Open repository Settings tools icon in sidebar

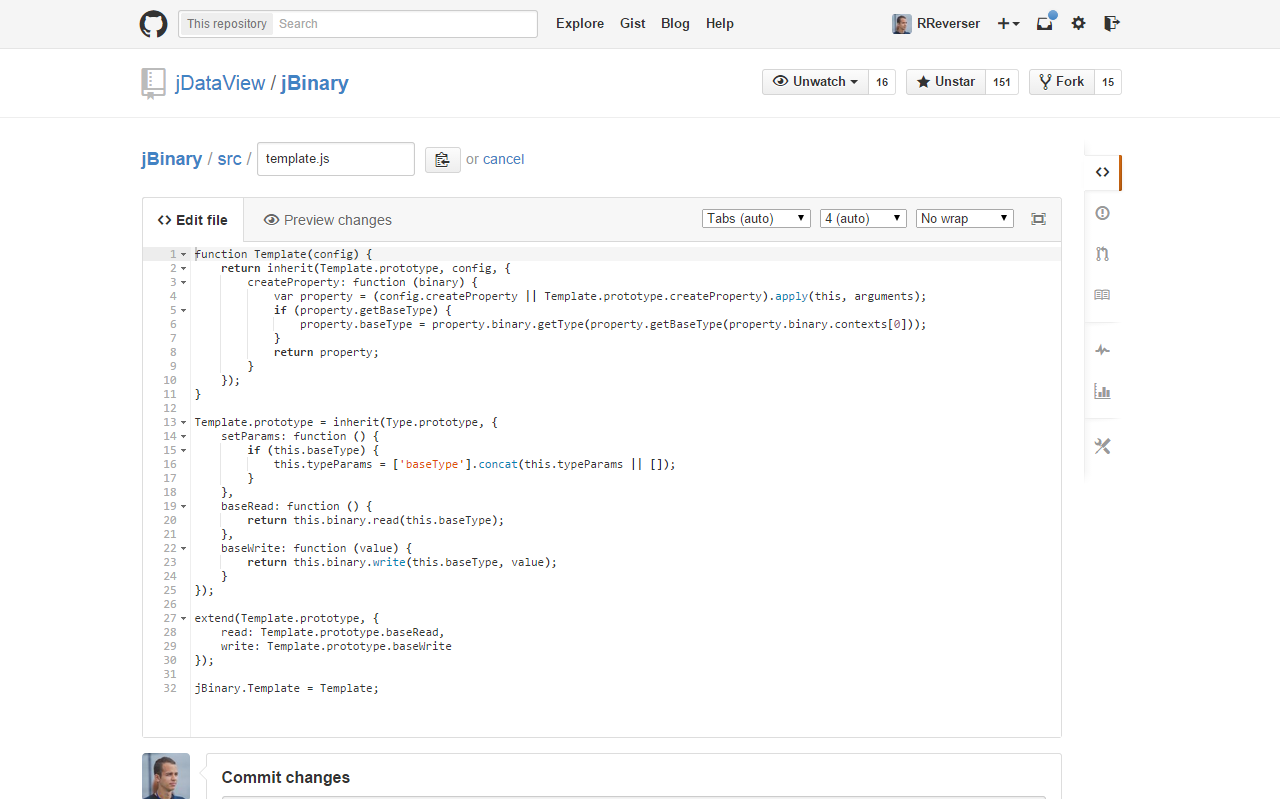tap(1102, 446)
